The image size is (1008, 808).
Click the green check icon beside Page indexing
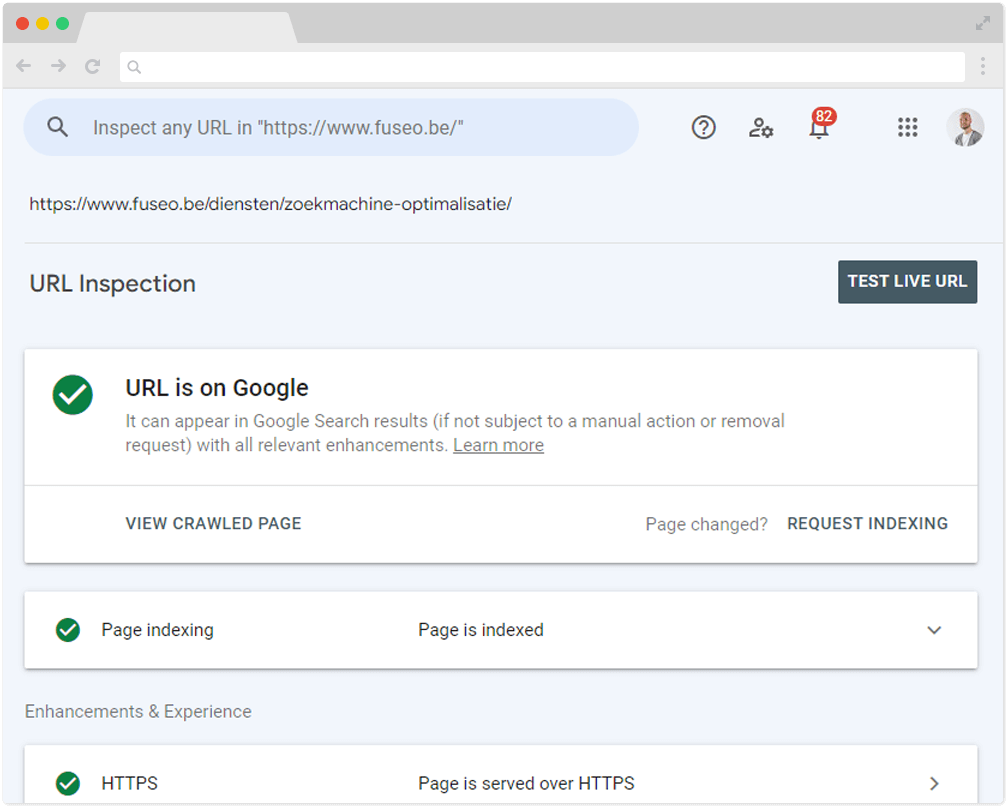pyautogui.click(x=68, y=630)
